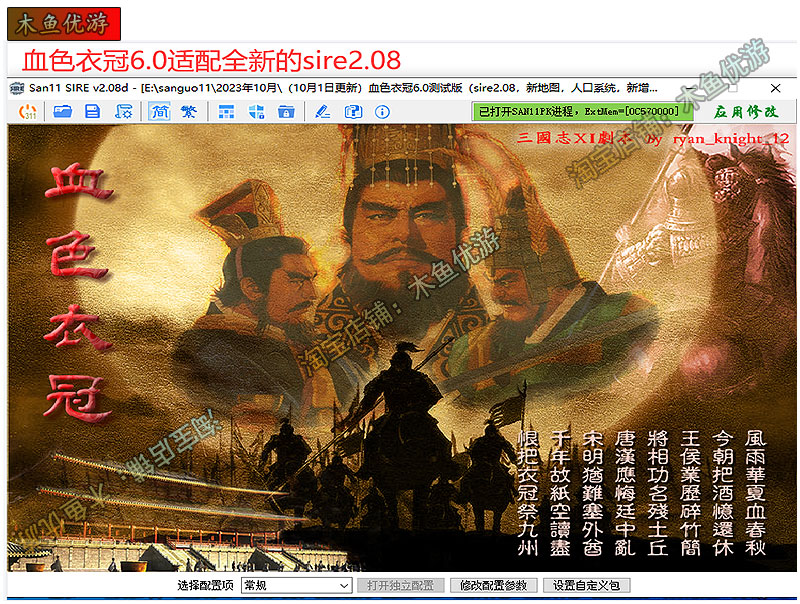Click the green SAN11PK process status box
Viewport: 800px width, 604px height.
pos(582,111)
